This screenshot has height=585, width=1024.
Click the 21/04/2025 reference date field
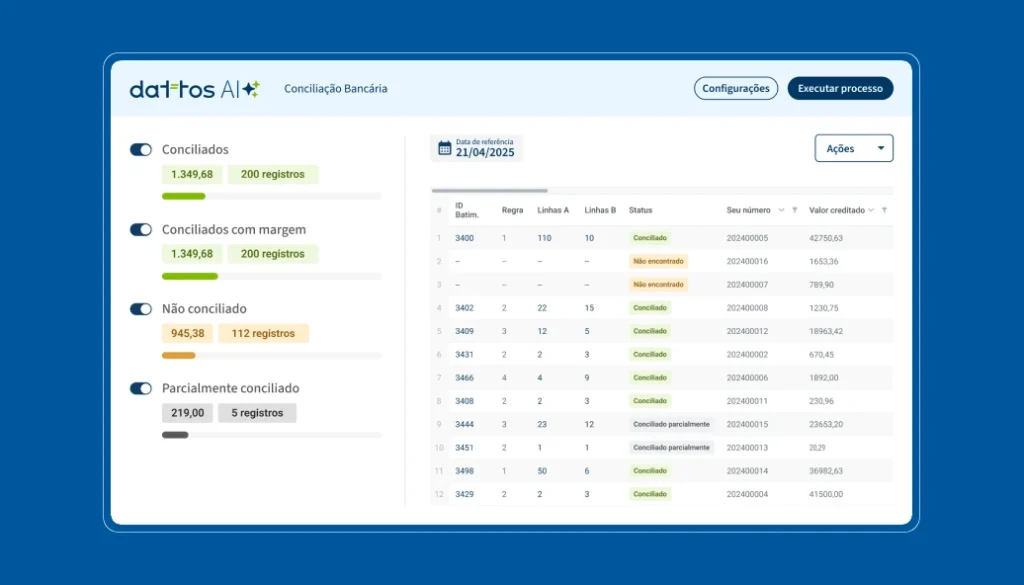[485, 153]
